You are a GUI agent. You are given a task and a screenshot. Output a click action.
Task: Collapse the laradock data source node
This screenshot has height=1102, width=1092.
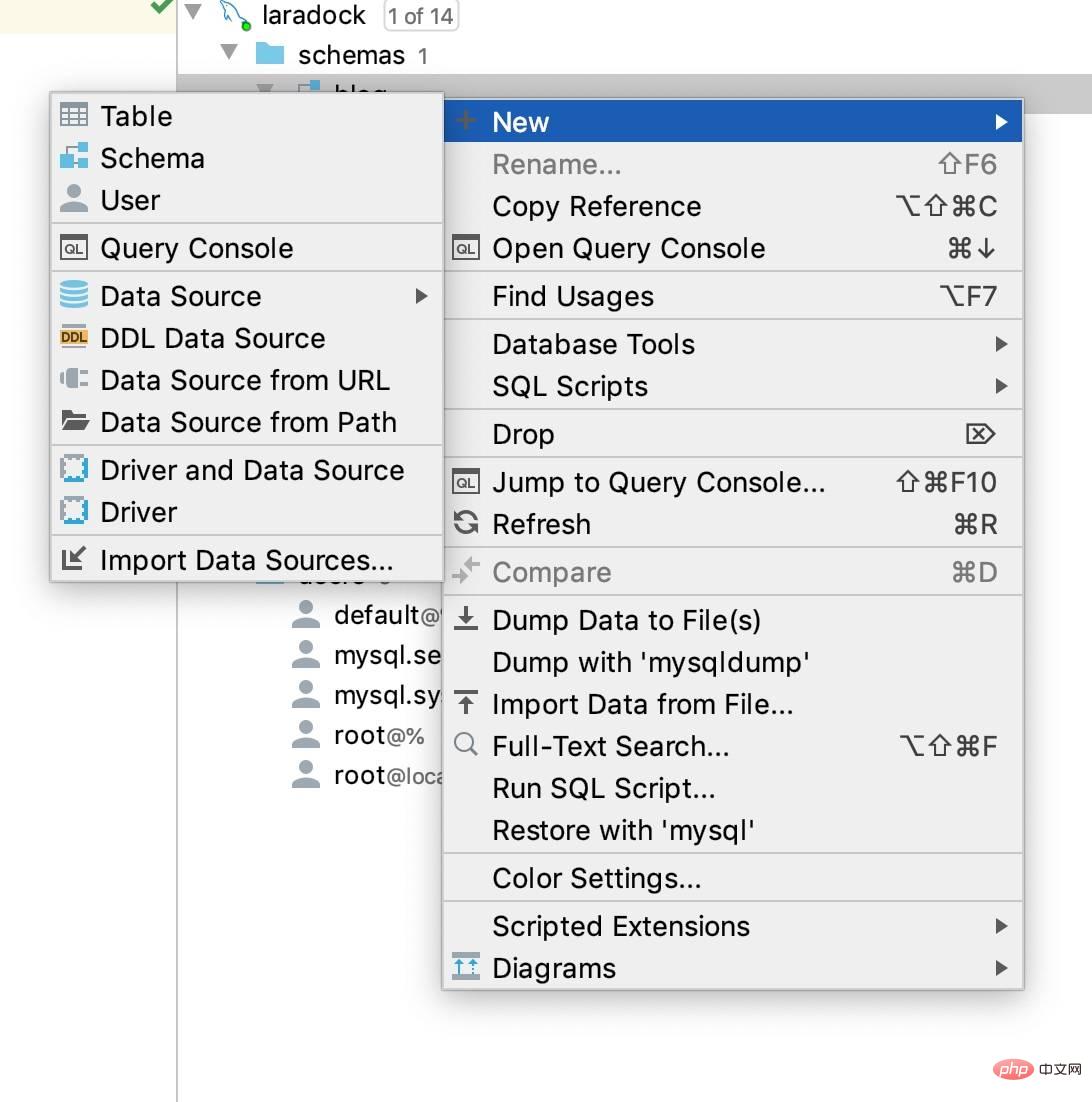coord(193,11)
